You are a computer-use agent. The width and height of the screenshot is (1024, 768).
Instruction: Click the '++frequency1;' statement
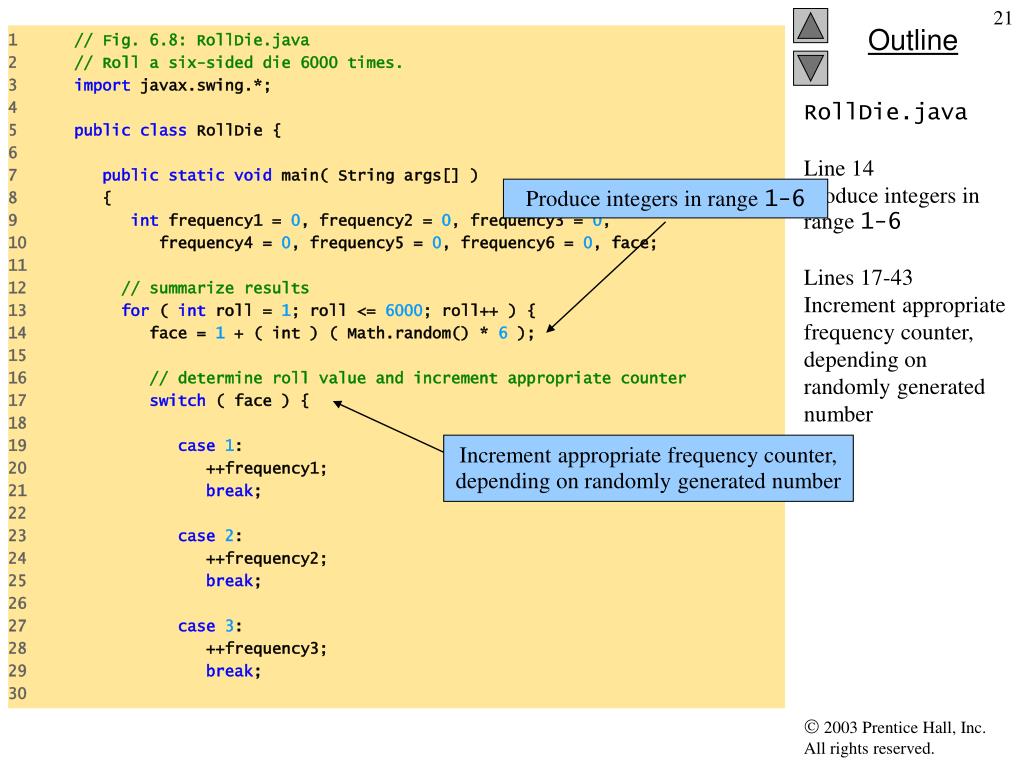266,468
